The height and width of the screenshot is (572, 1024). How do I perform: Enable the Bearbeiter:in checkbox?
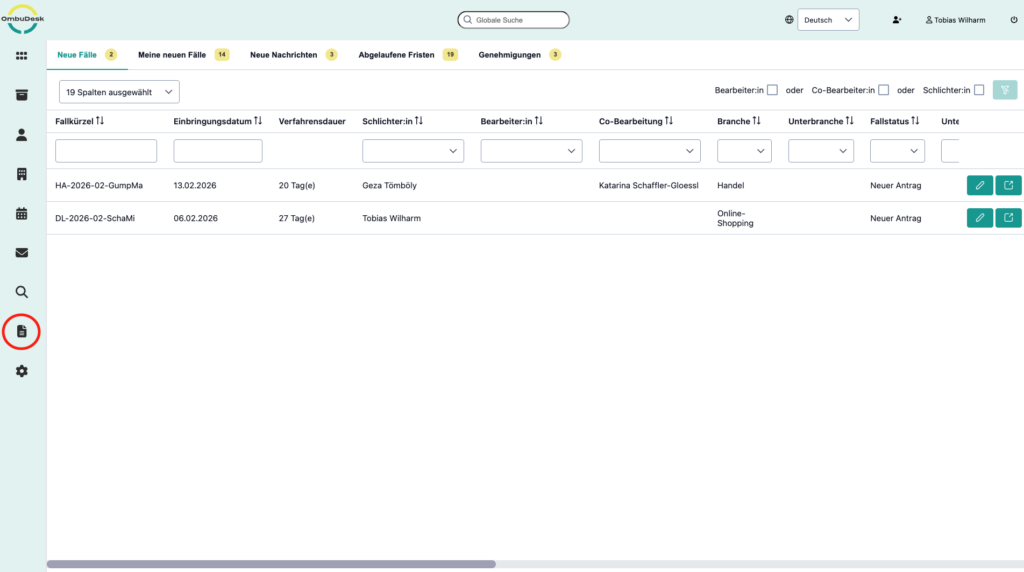(772, 90)
